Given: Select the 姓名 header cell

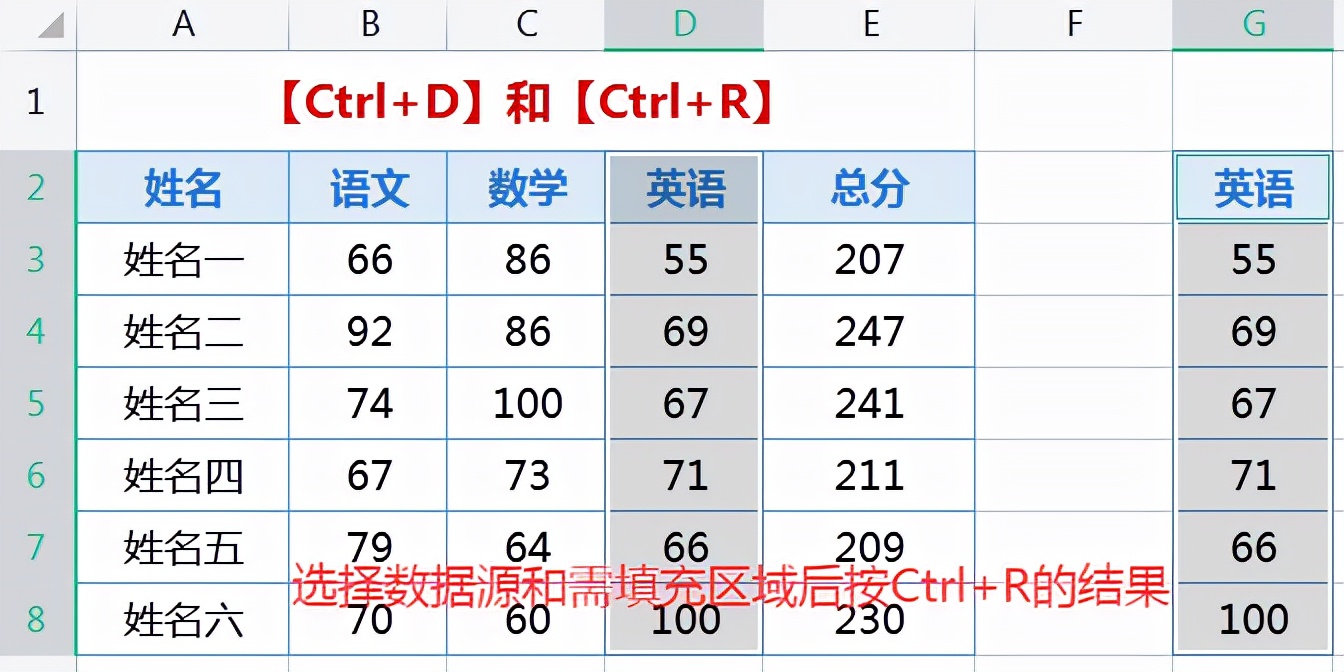Looking at the screenshot, I should (184, 187).
